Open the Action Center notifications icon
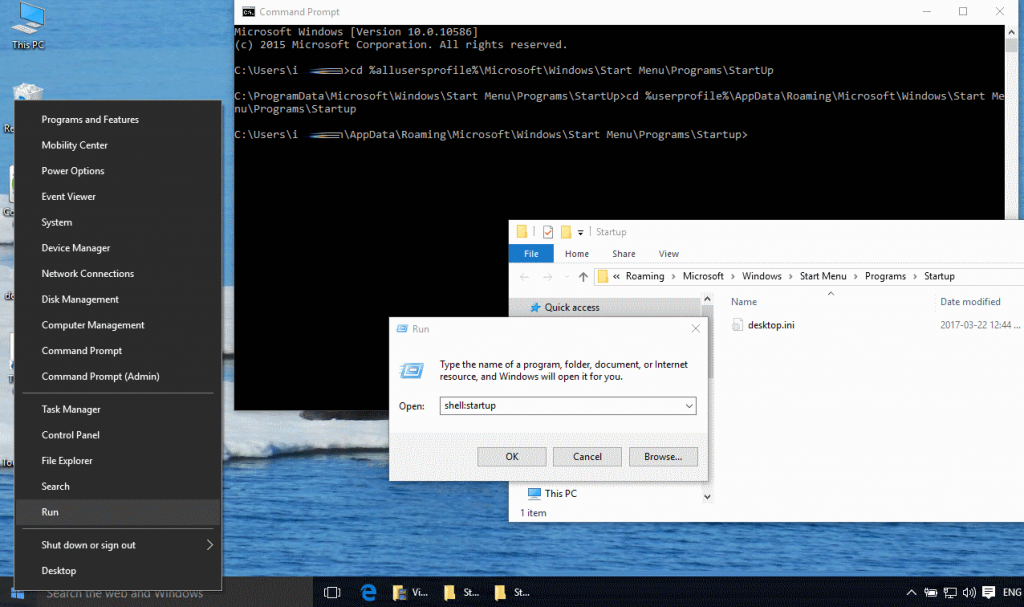This screenshot has width=1024, height=607. pyautogui.click(x=989, y=592)
